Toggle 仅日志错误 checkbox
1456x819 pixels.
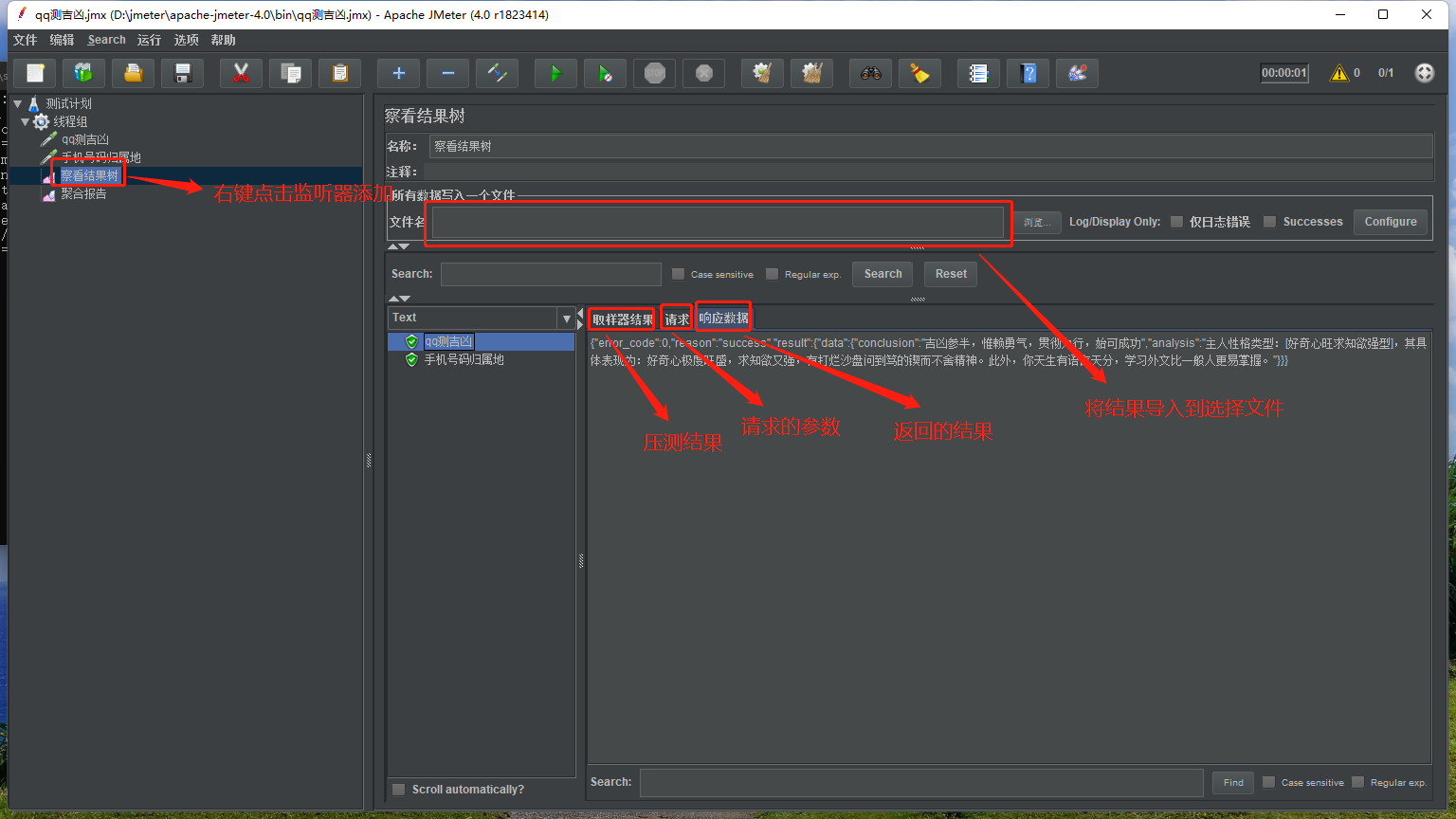coord(1176,222)
